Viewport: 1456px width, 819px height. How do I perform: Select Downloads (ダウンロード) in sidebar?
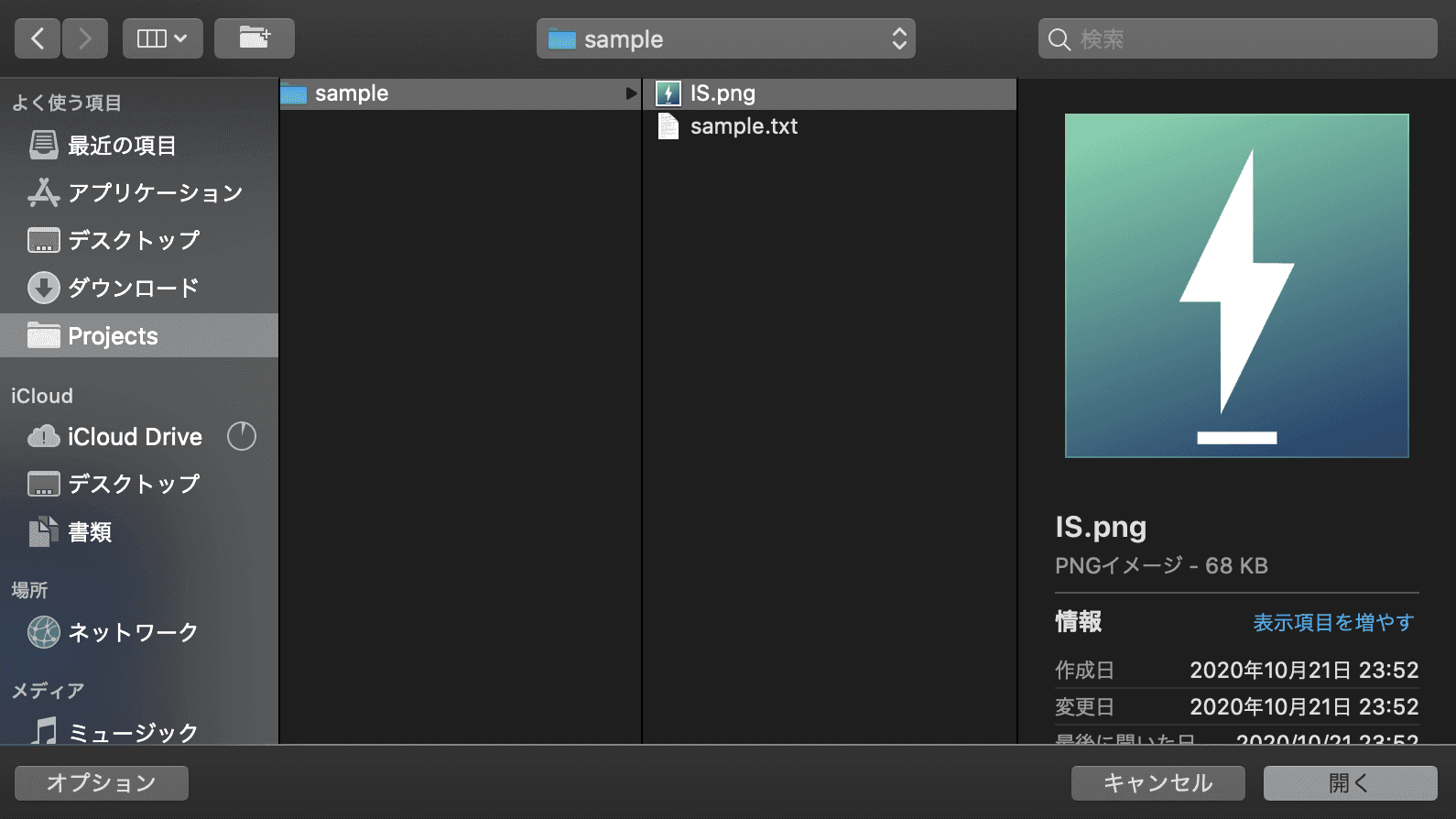click(133, 288)
